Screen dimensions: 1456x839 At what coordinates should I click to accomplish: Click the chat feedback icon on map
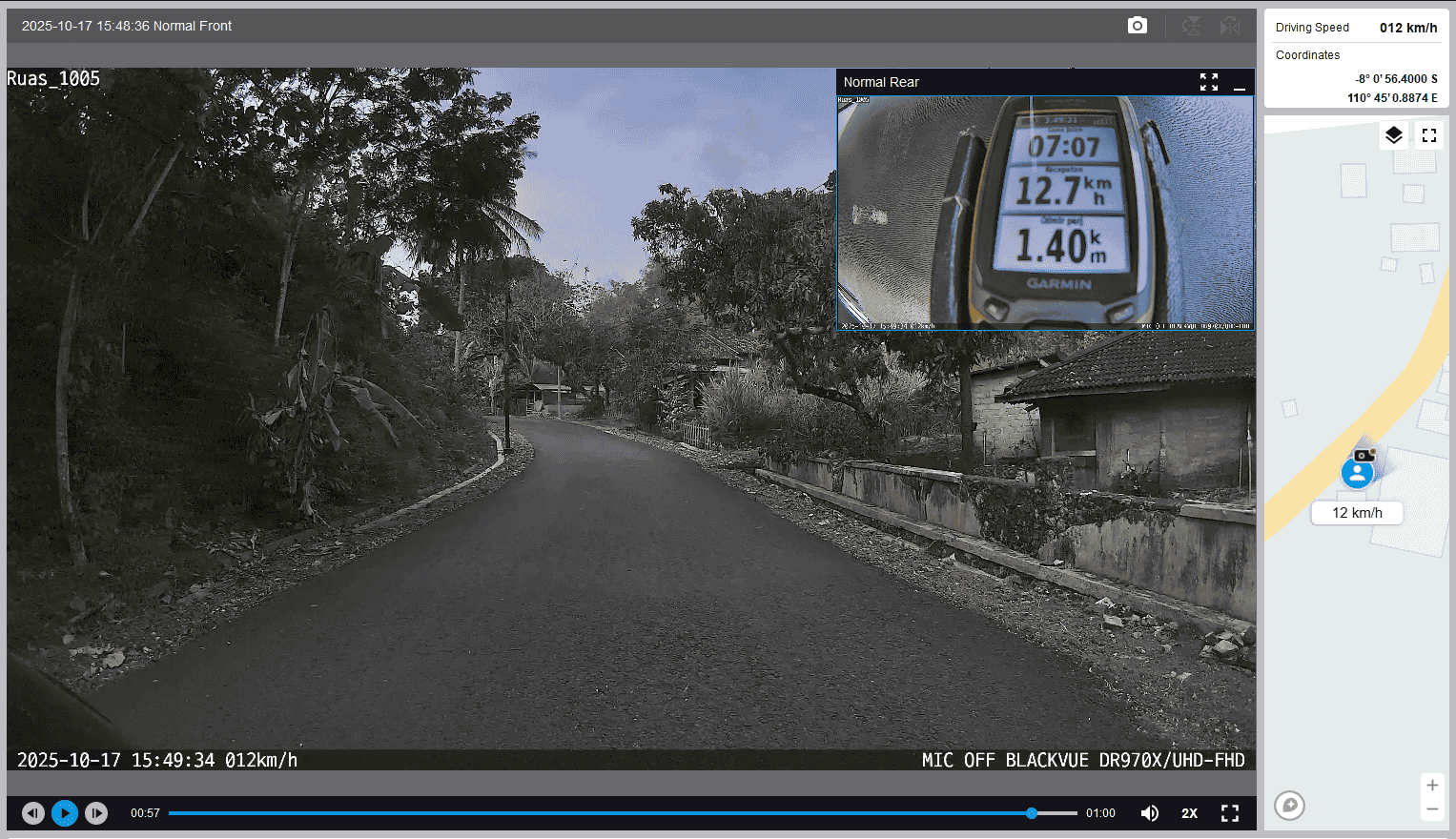(x=1289, y=806)
